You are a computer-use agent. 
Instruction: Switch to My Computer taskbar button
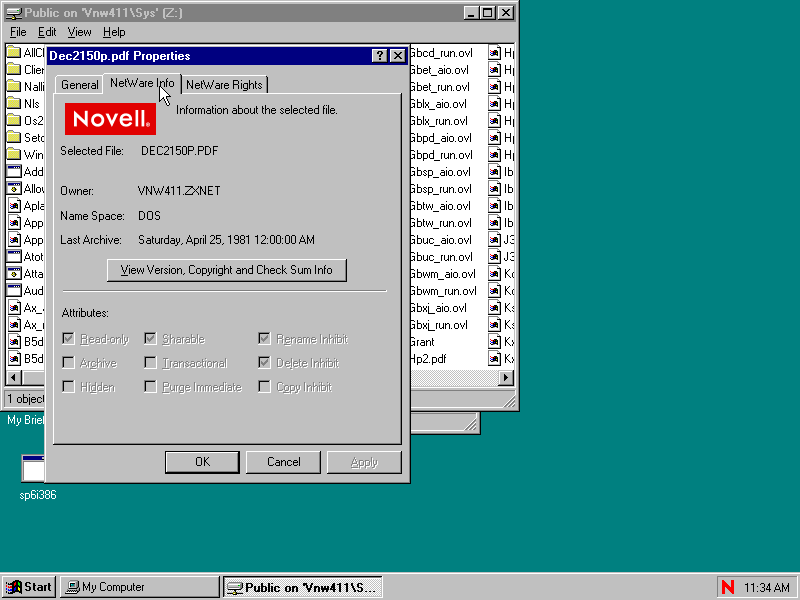tap(139, 587)
